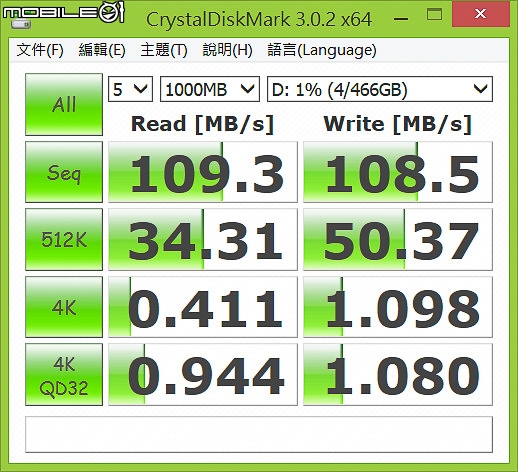Viewport: 518px width, 472px height.
Task: Close the CrystalDiskMark window
Action: click(x=480, y=14)
